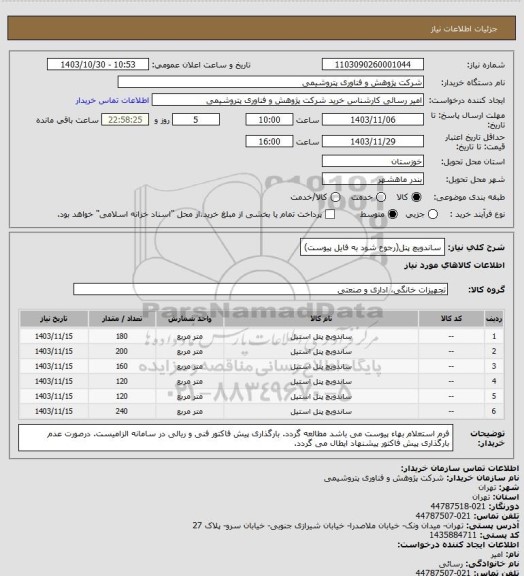The width and height of the screenshot is (524, 576).
Task: Click the price validity date 1403/11/29
Action: (373, 141)
